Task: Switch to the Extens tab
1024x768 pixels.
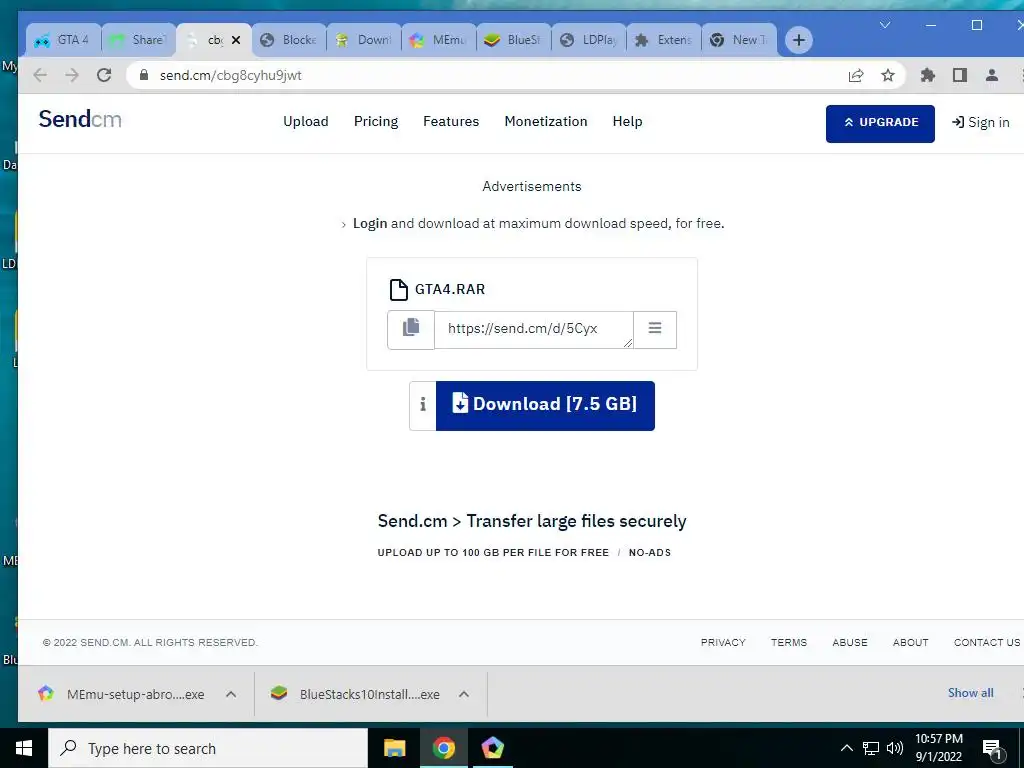Action: (x=664, y=40)
